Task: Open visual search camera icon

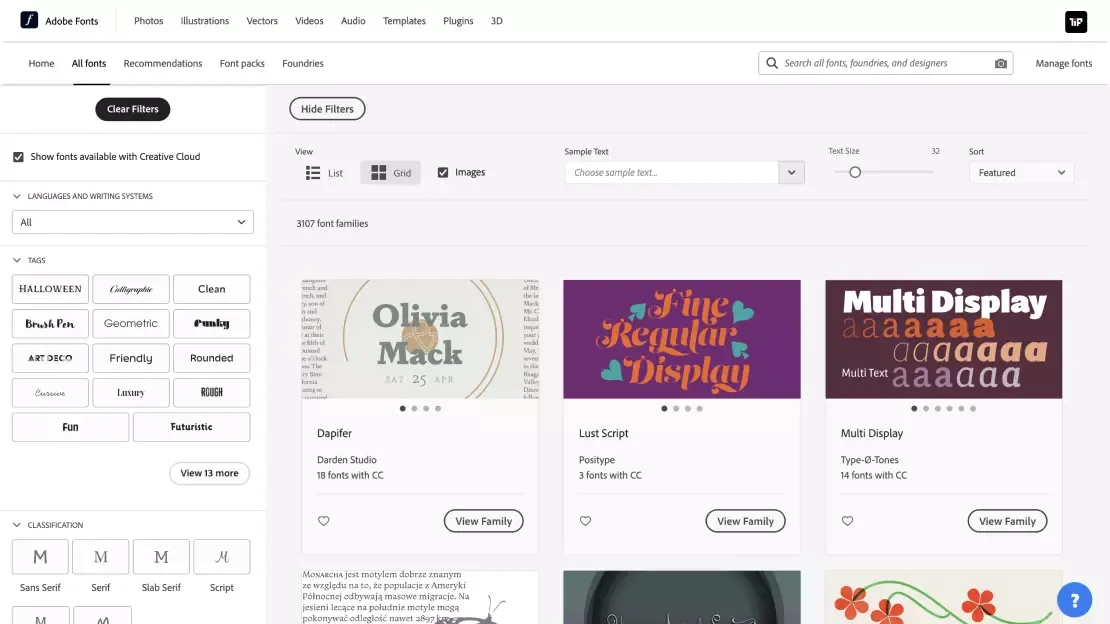Action: coord(1000,63)
